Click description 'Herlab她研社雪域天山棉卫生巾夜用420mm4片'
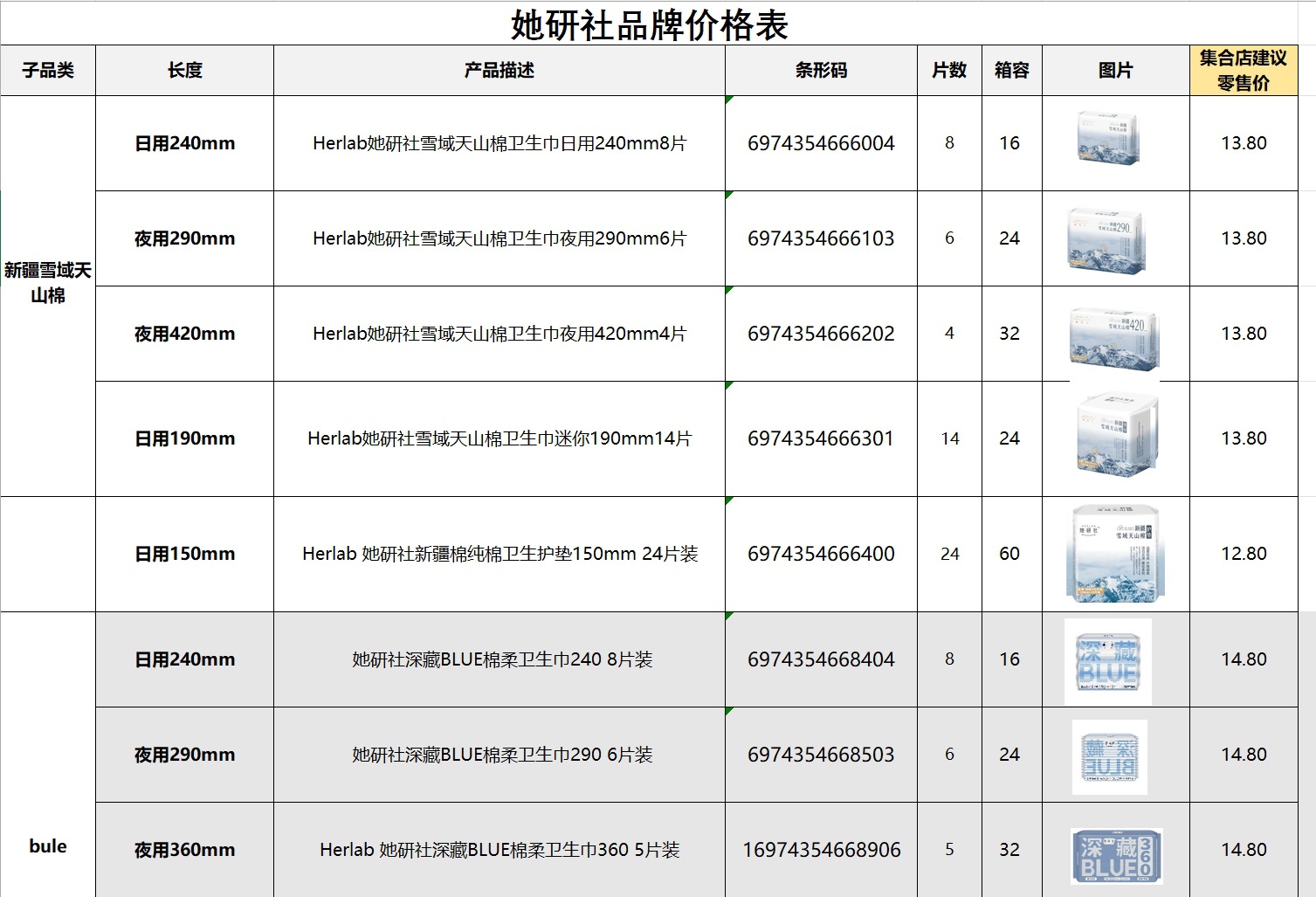 point(500,334)
